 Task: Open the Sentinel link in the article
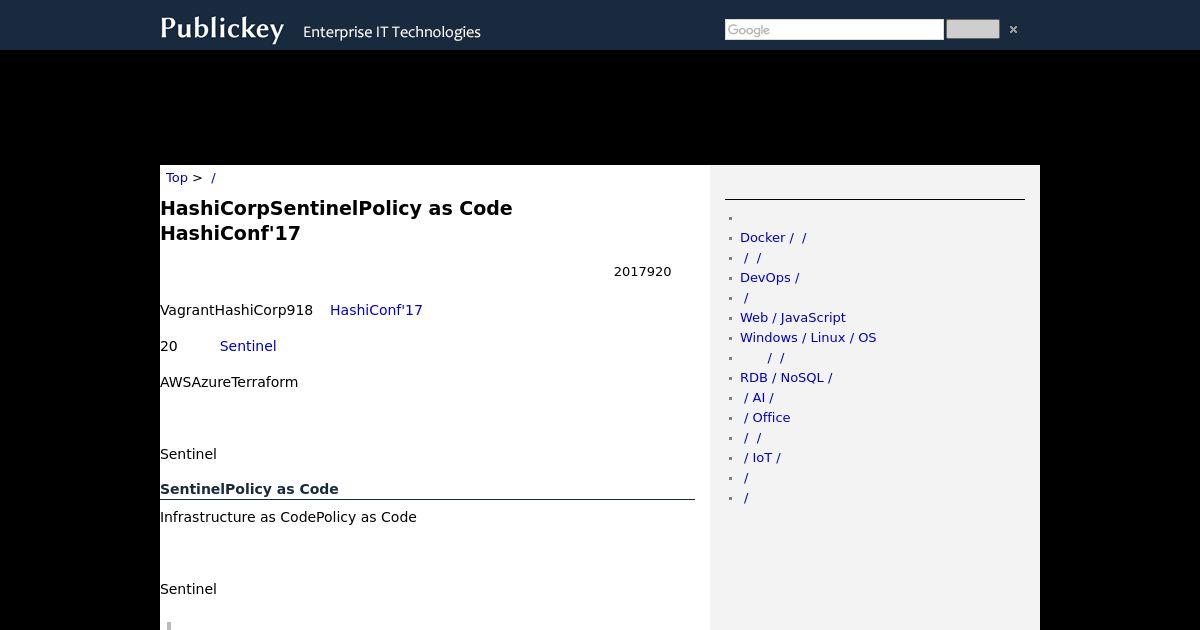pyautogui.click(x=248, y=346)
